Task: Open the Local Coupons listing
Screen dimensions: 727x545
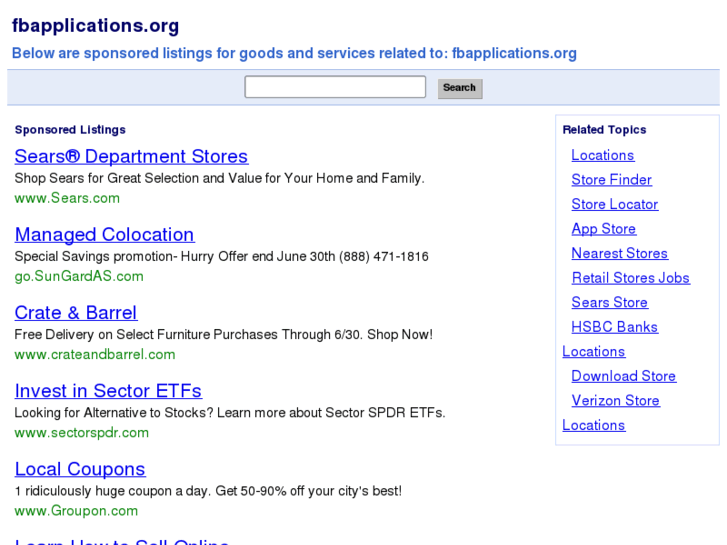Action: [80, 469]
